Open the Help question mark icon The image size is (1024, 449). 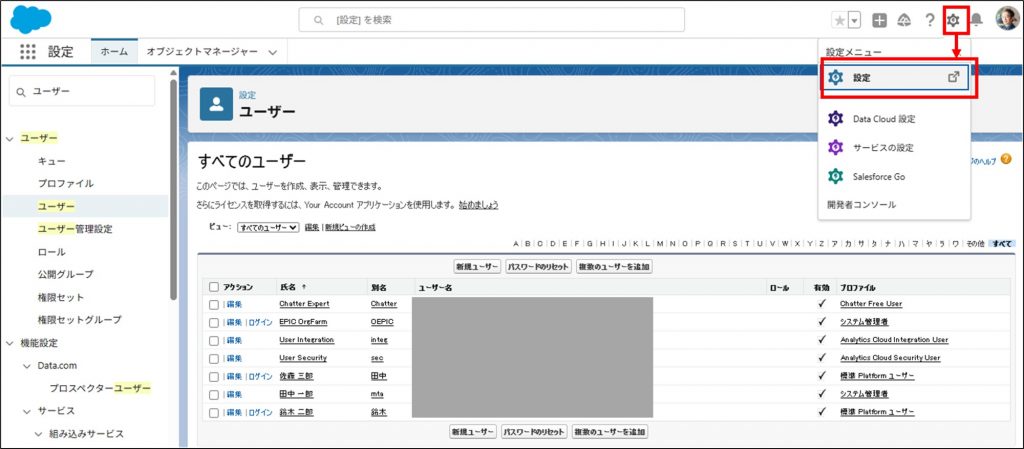(929, 20)
